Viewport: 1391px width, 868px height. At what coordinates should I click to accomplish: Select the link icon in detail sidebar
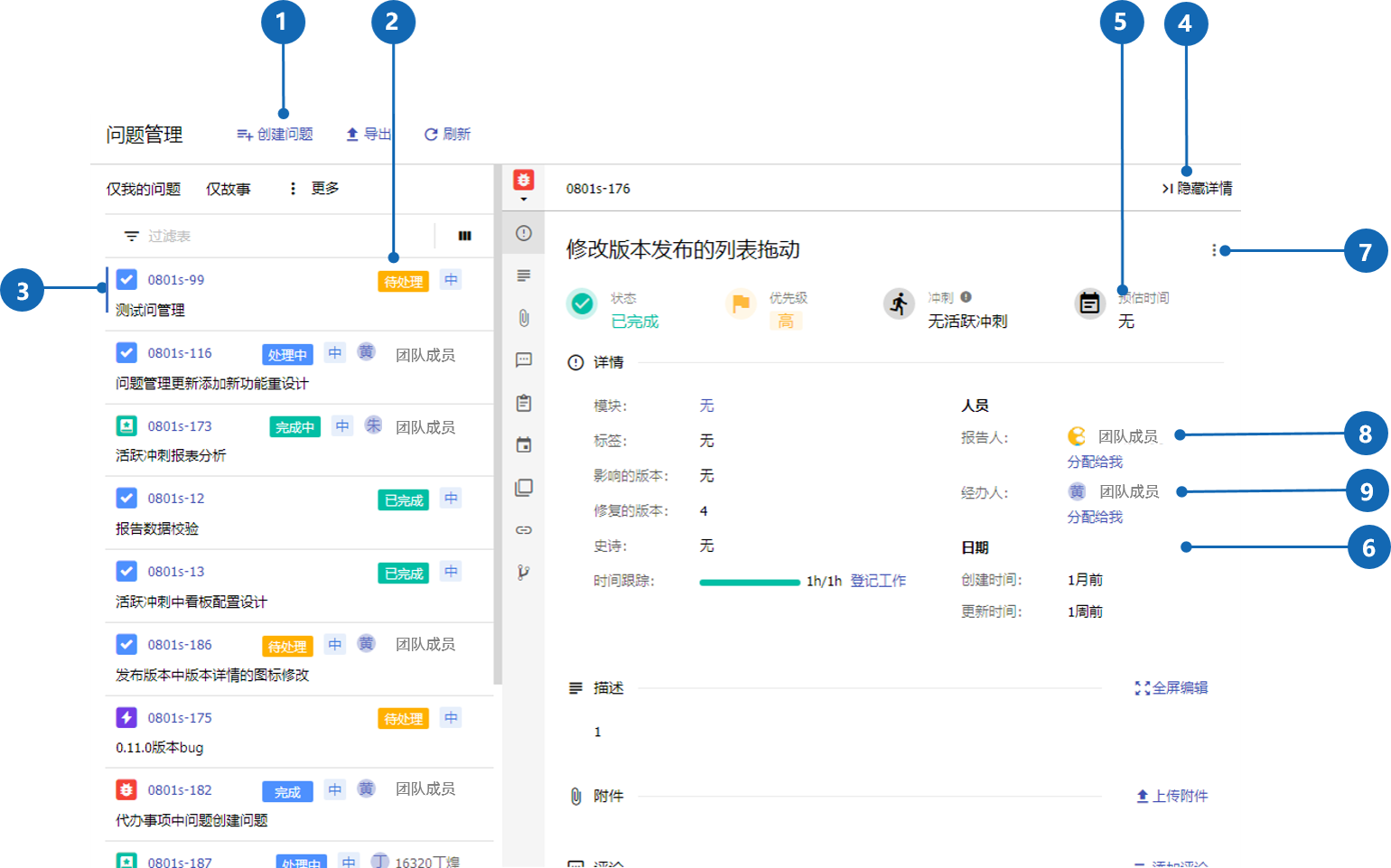pyautogui.click(x=524, y=530)
